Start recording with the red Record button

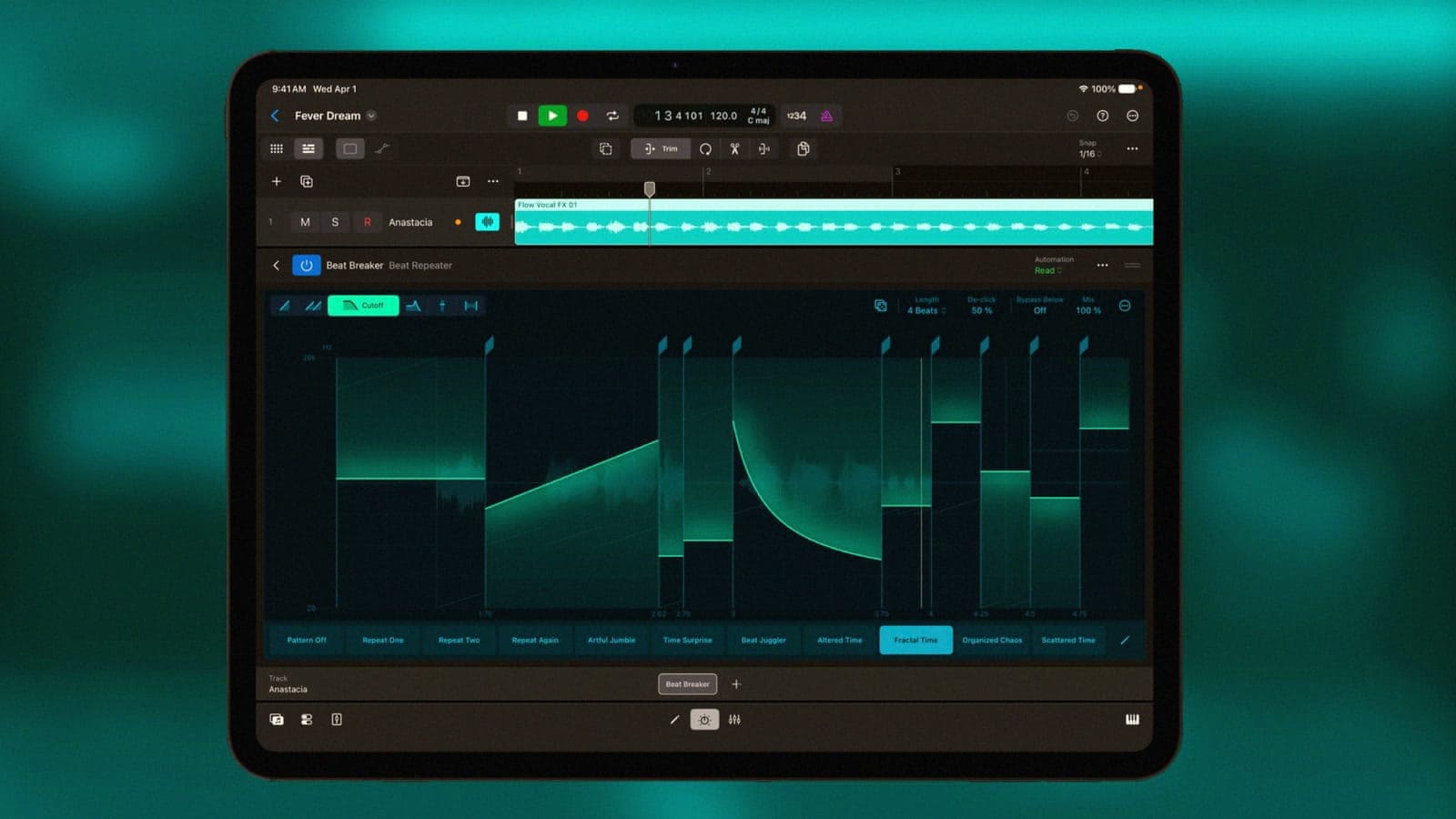pos(582,116)
